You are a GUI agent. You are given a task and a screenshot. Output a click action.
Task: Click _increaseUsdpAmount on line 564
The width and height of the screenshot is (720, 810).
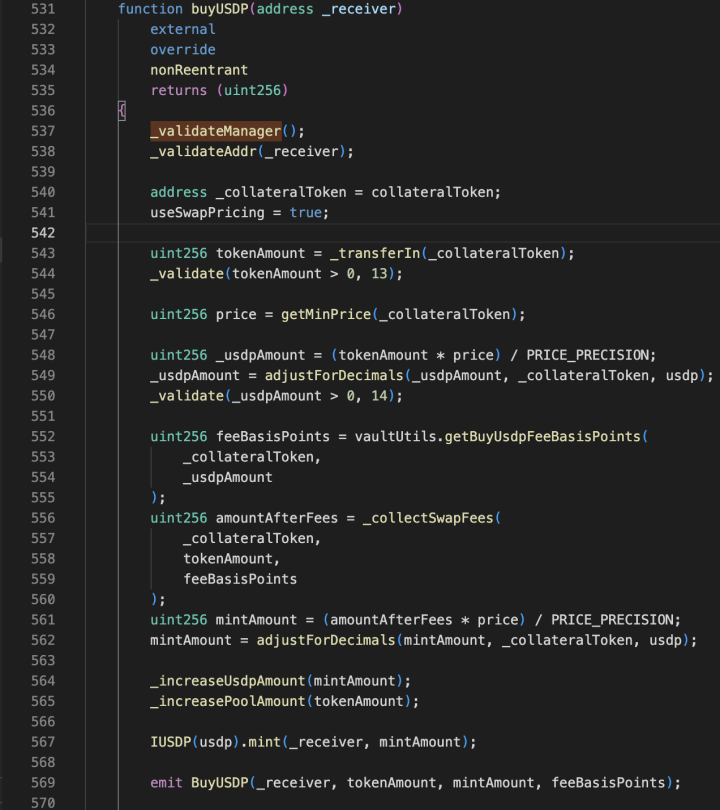point(228,681)
